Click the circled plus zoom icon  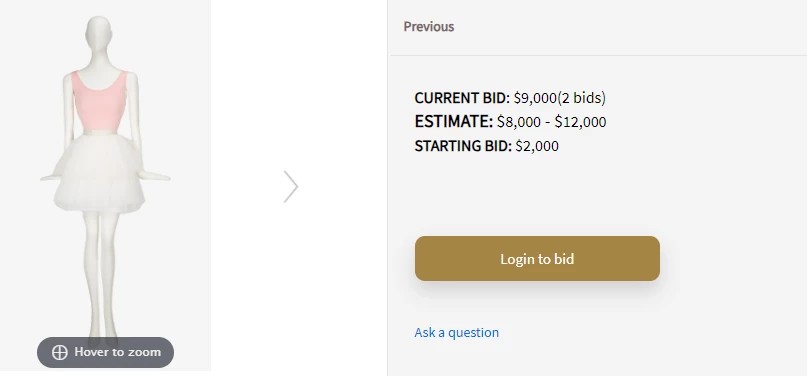(60, 352)
